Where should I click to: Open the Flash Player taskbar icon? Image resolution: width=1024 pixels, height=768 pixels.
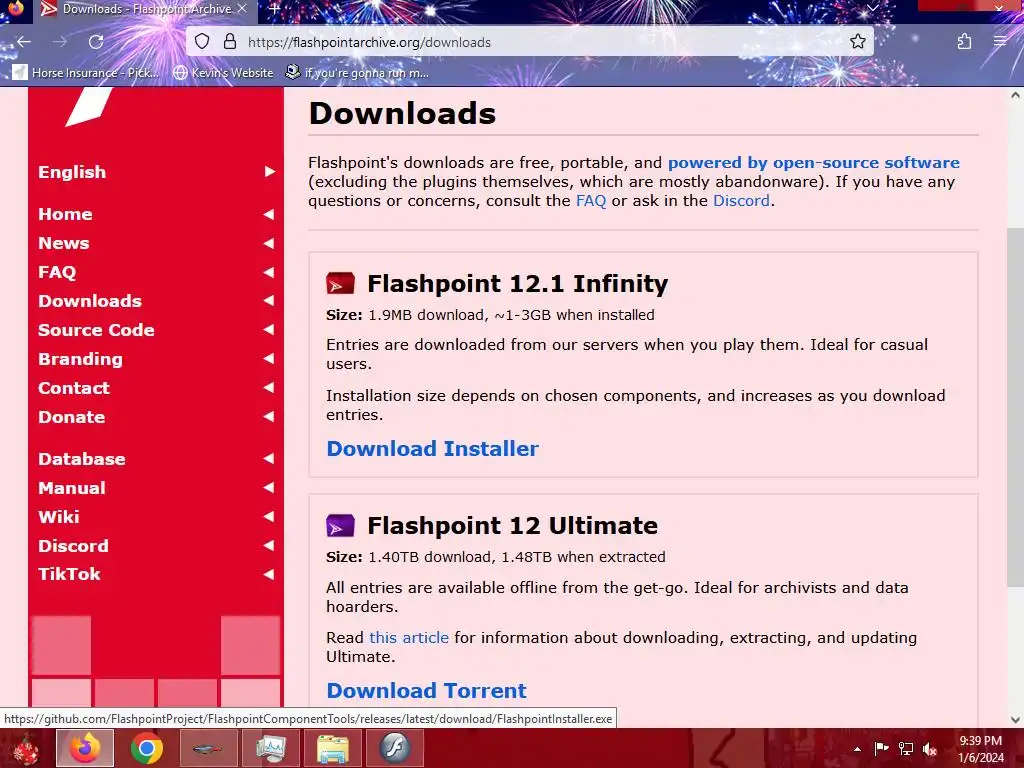[x=394, y=748]
